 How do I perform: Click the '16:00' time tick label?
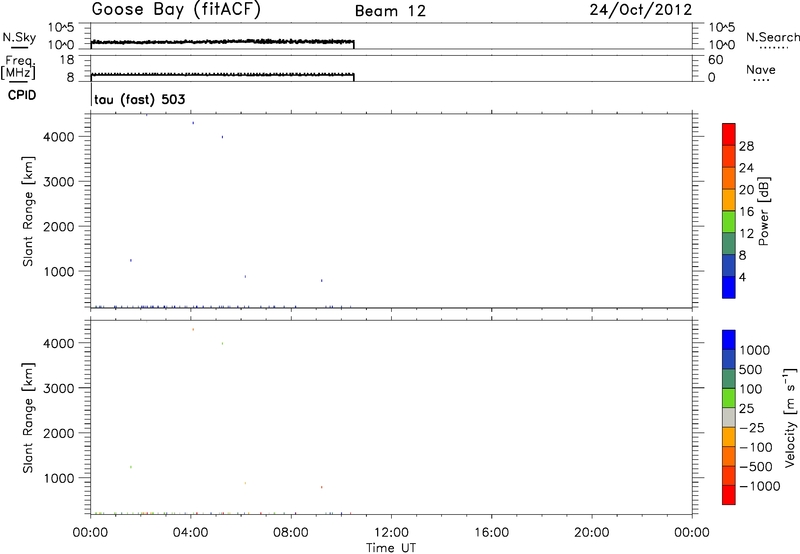491,533
